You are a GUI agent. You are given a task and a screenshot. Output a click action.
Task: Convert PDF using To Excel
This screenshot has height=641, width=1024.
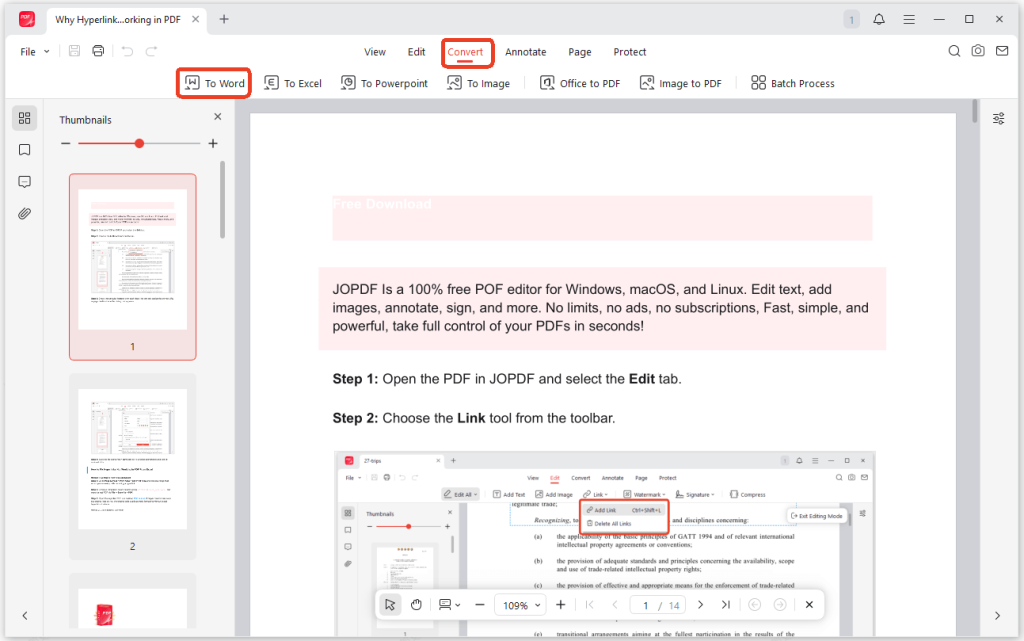(x=293, y=83)
